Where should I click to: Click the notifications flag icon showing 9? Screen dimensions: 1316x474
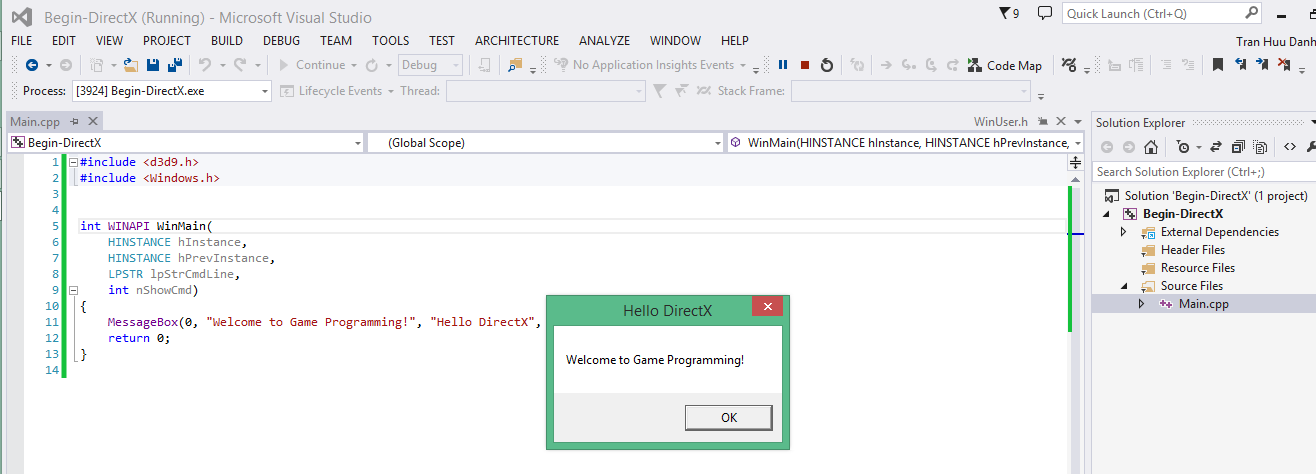(x=1008, y=13)
